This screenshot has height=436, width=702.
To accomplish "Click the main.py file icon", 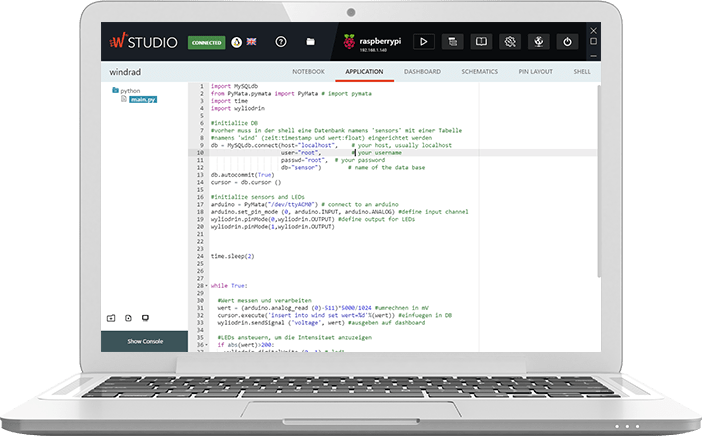I will 124,99.
